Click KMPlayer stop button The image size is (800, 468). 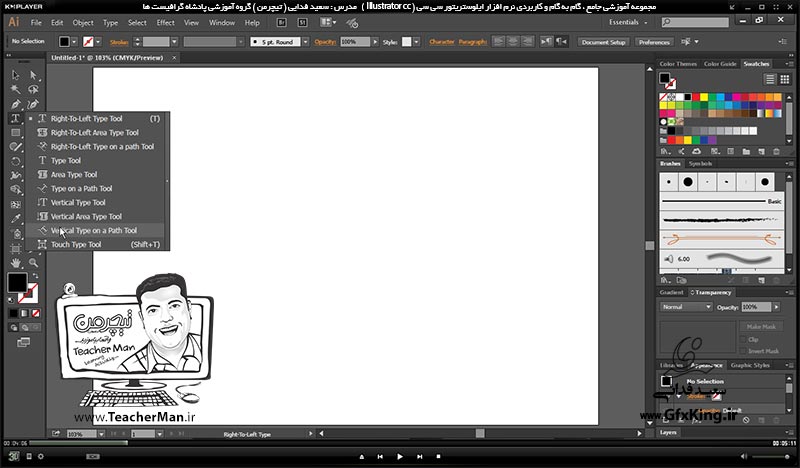tap(438, 457)
